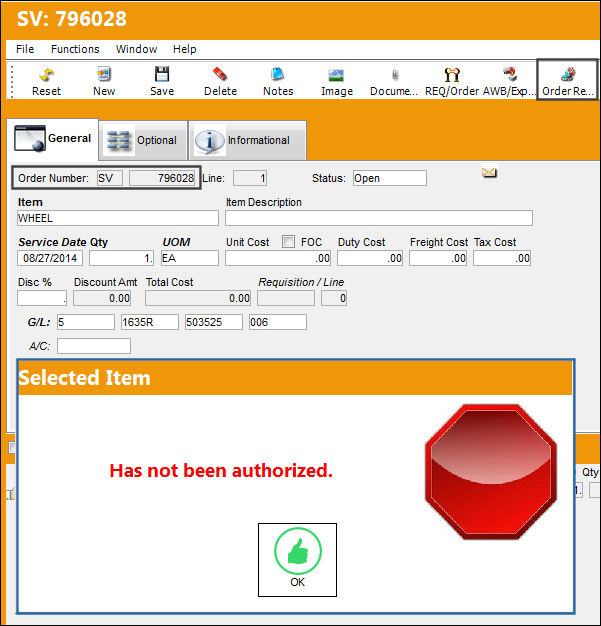601x626 pixels.
Task: Click the OK thumbs-up button
Action: coord(298,560)
